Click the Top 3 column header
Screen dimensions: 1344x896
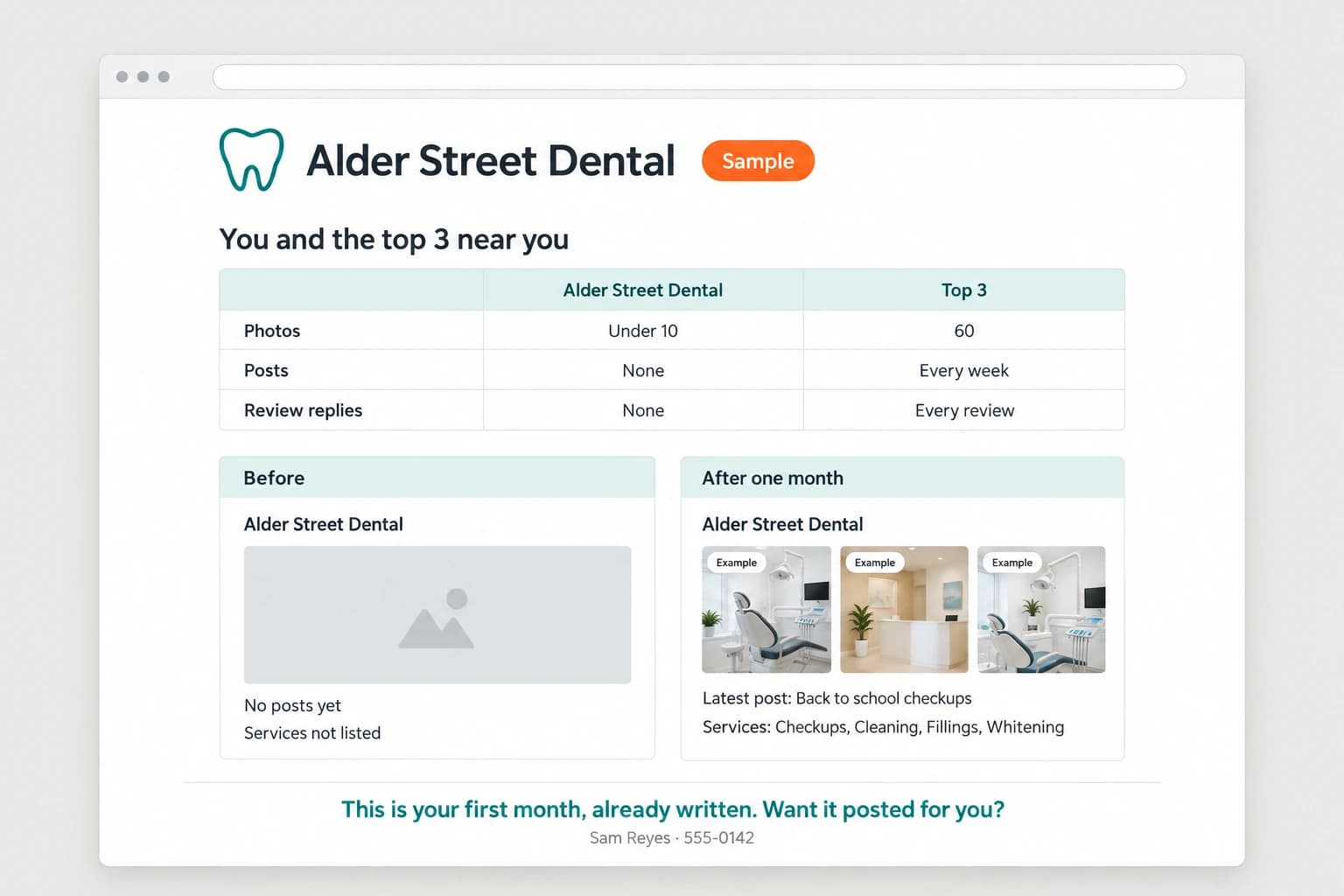(964, 290)
